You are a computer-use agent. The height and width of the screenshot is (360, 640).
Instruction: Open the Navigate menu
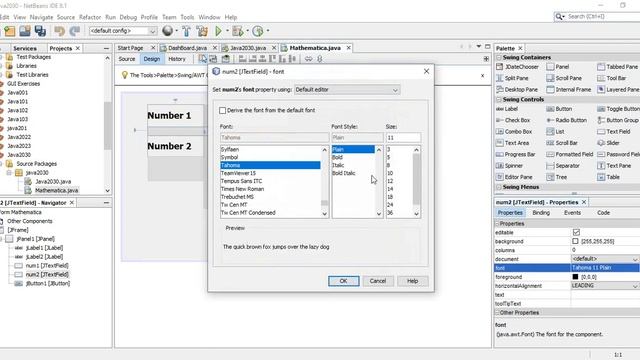[x=41, y=17]
